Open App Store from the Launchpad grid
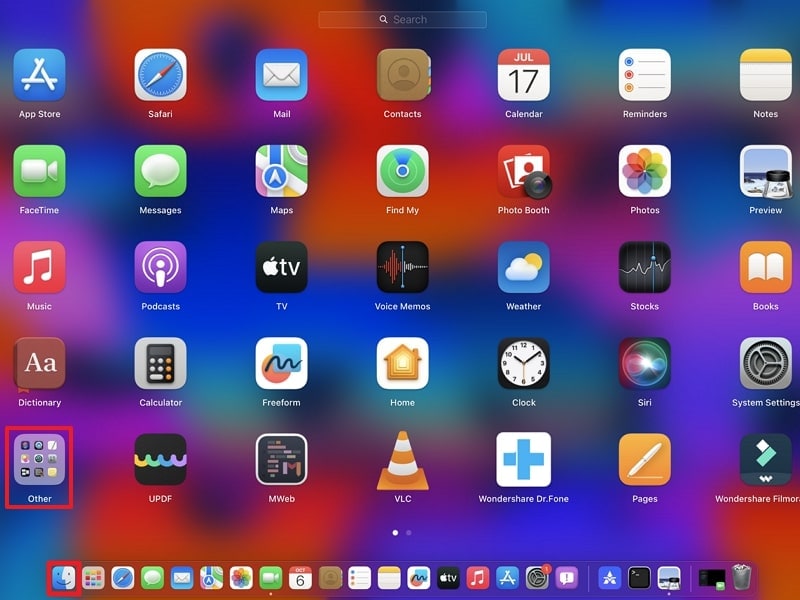 pos(39,75)
